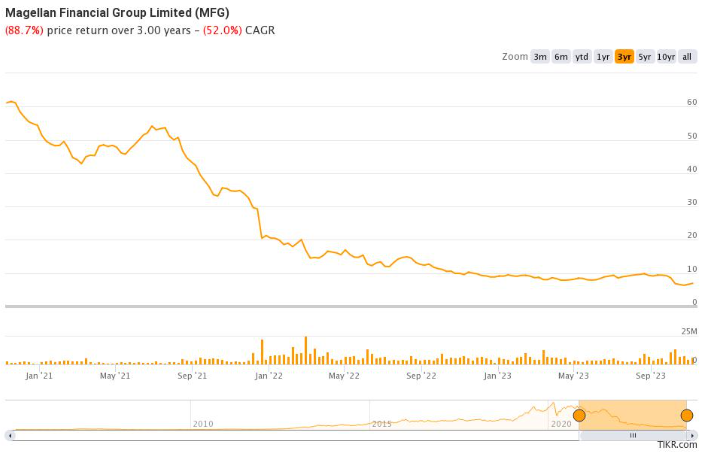Switch zoom to 1yr

603,57
